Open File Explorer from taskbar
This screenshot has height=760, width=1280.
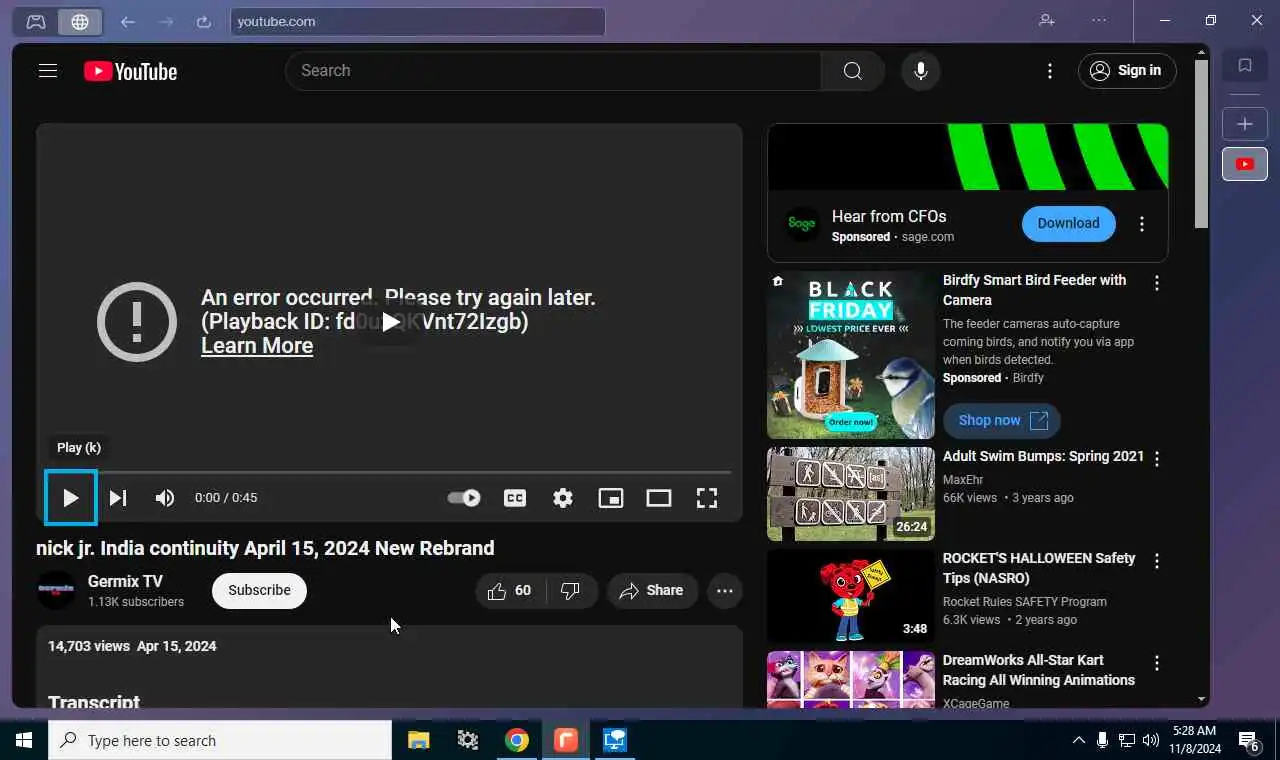coord(419,740)
